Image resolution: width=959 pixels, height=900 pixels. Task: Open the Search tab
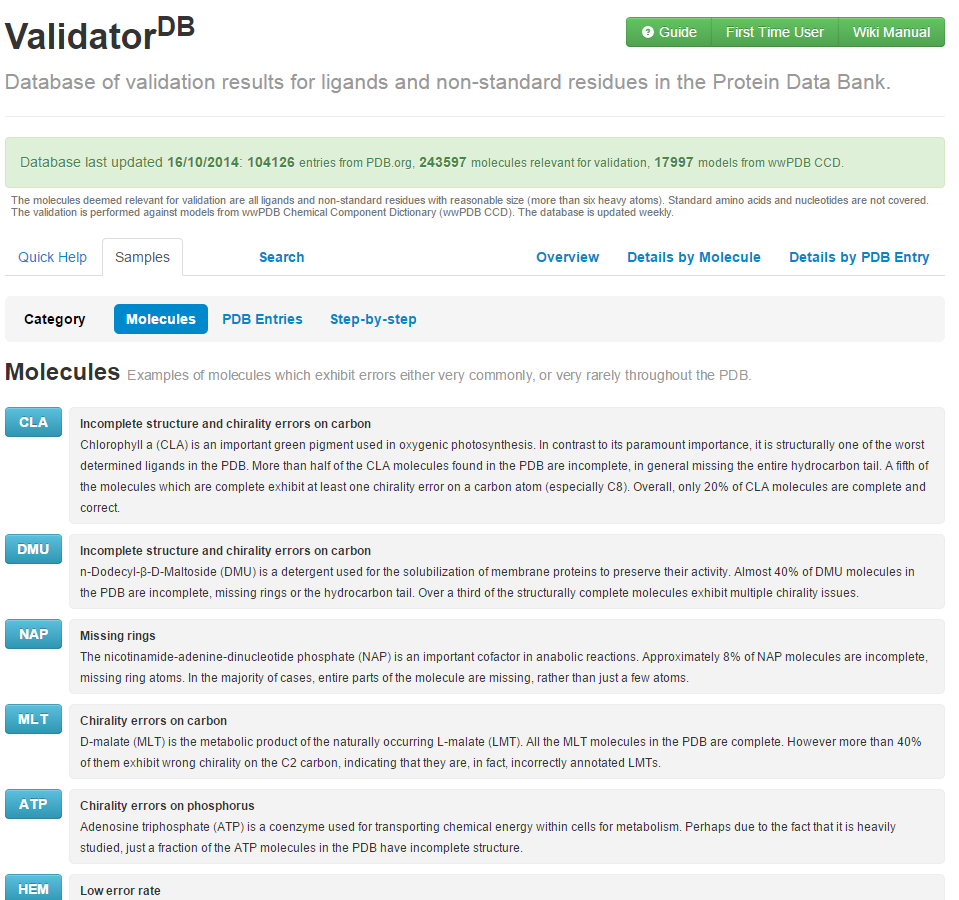[x=281, y=257]
